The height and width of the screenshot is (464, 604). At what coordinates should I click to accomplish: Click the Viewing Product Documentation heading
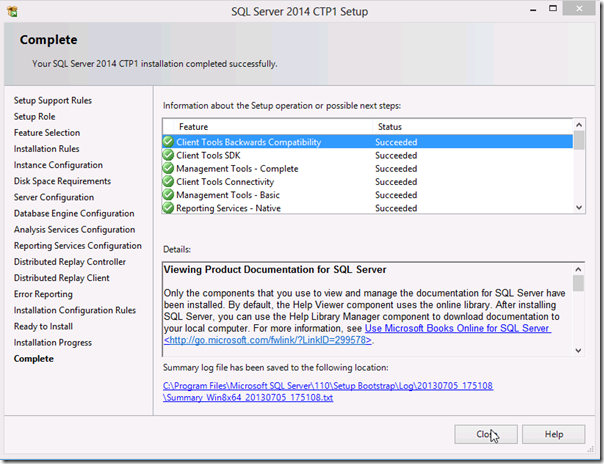(x=275, y=270)
